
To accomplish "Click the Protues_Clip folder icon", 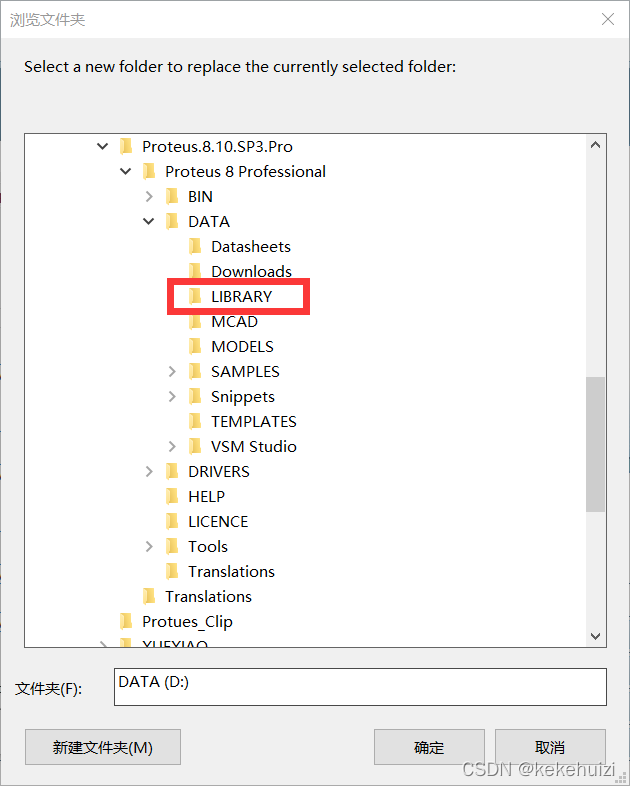I will 126,621.
